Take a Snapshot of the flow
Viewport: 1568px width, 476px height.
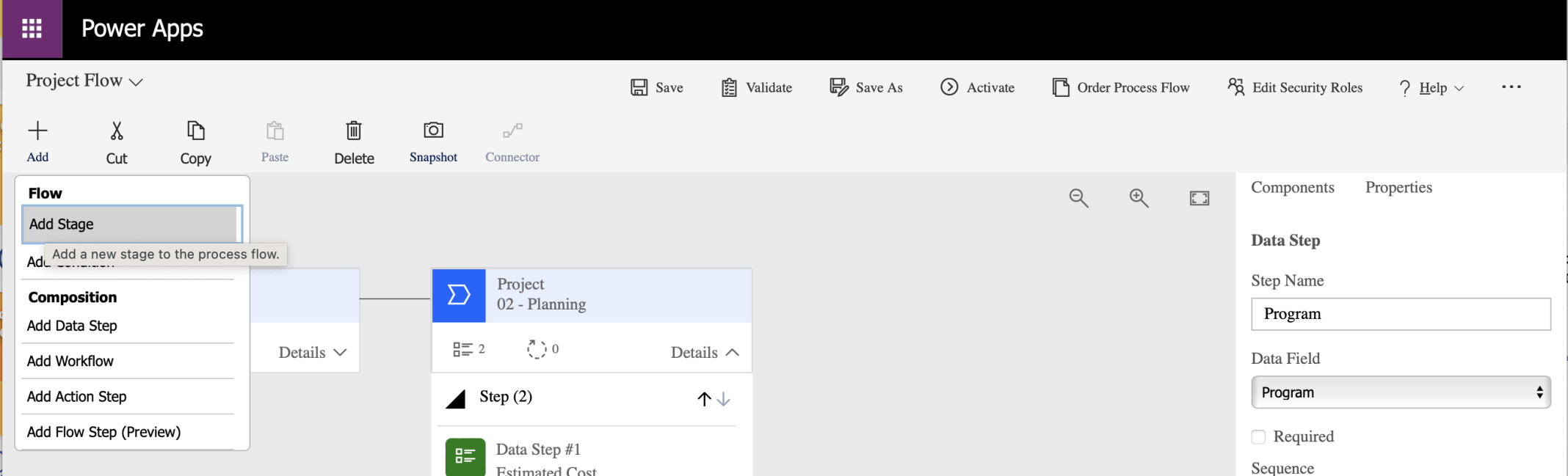tap(433, 142)
